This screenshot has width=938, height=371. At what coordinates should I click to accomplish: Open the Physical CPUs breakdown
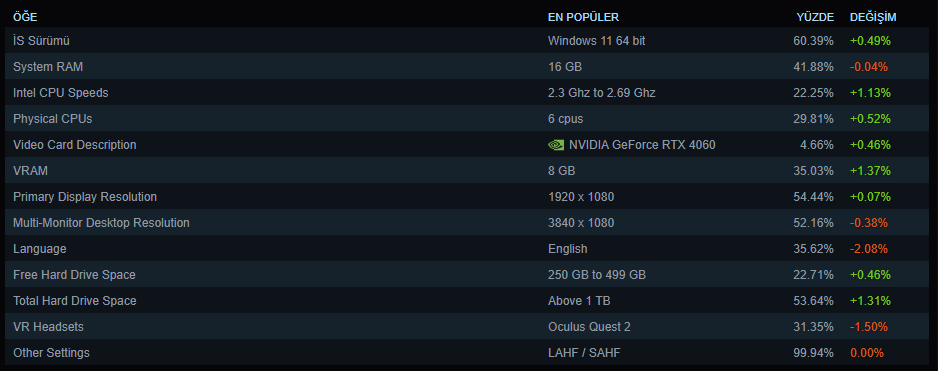point(468,118)
